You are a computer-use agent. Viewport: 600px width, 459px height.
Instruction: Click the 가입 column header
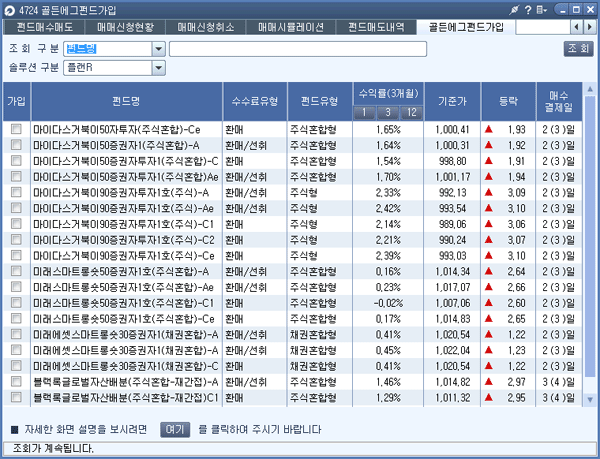[x=16, y=101]
